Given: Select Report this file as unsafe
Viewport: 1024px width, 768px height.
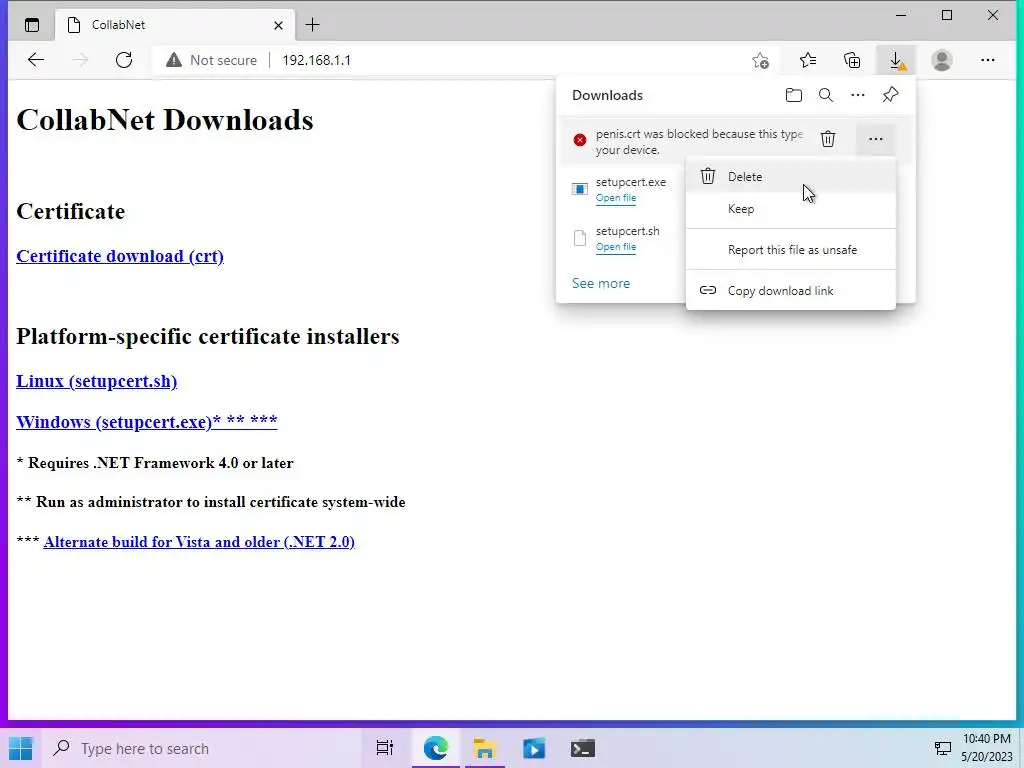Looking at the screenshot, I should (x=791, y=249).
